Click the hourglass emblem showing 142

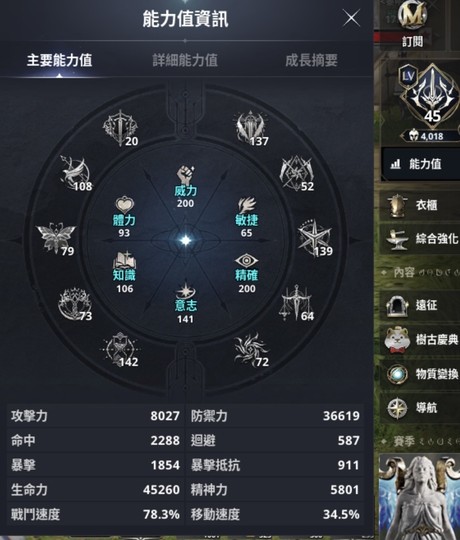(121, 349)
